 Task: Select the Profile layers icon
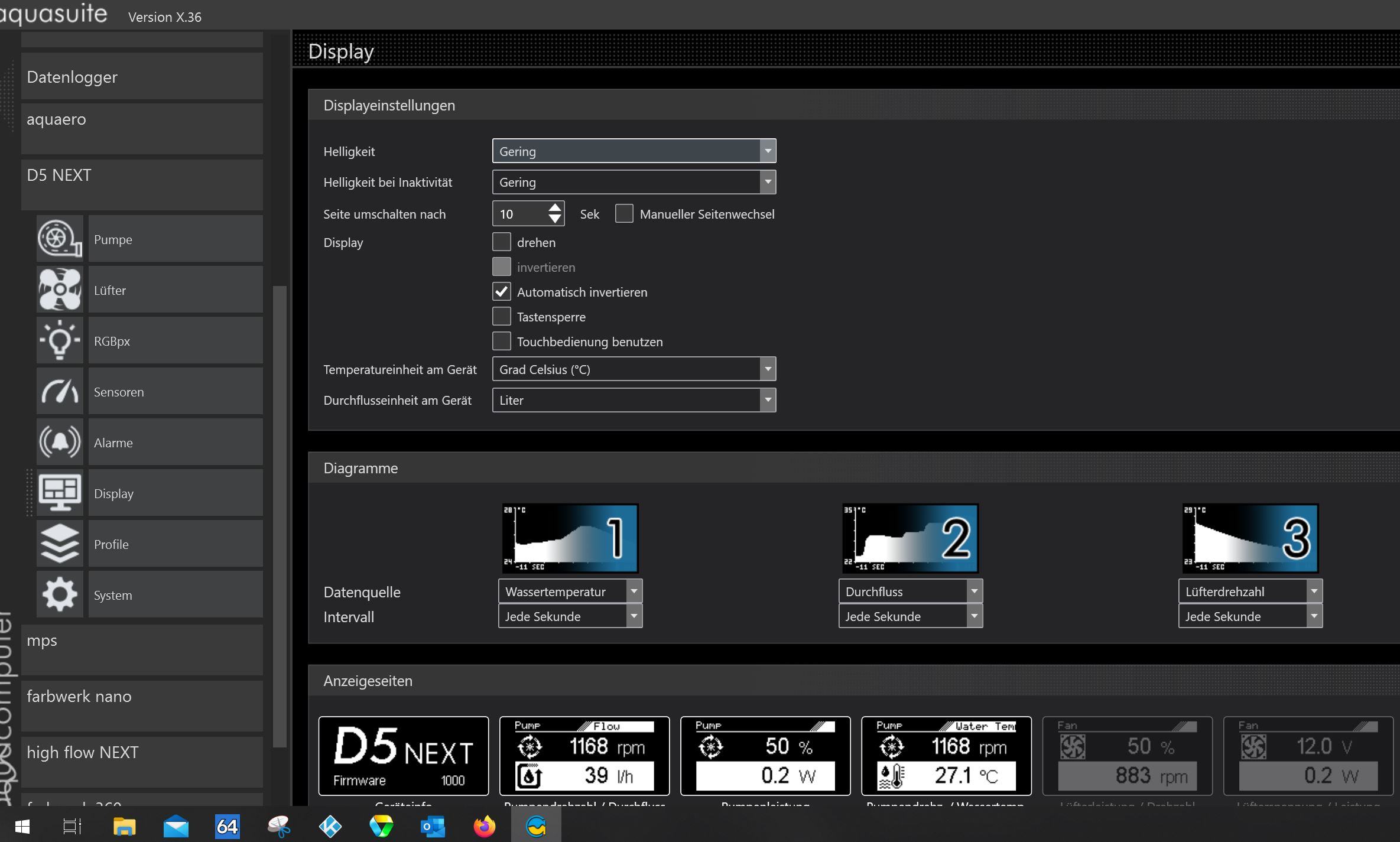coord(60,544)
